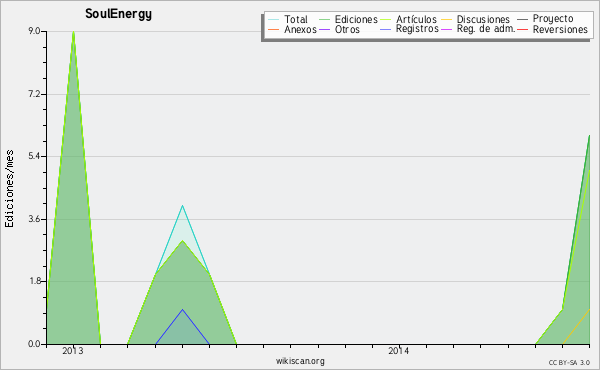This screenshot has width=600, height=370.
Task: Click the red Reversiones legend color line
Action: tap(523, 29)
